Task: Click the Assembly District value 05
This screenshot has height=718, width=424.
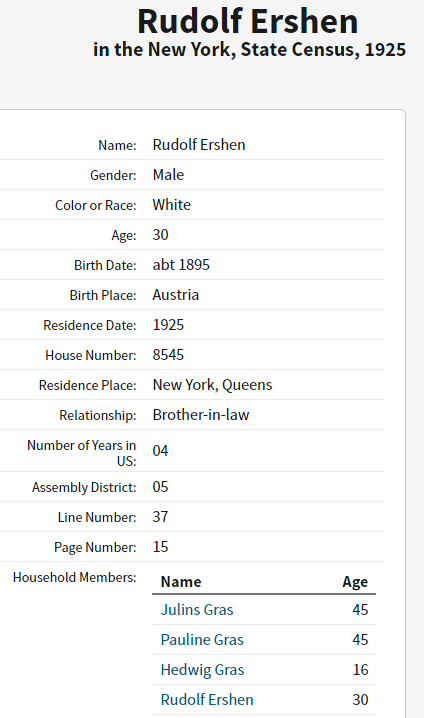Action: [x=160, y=486]
